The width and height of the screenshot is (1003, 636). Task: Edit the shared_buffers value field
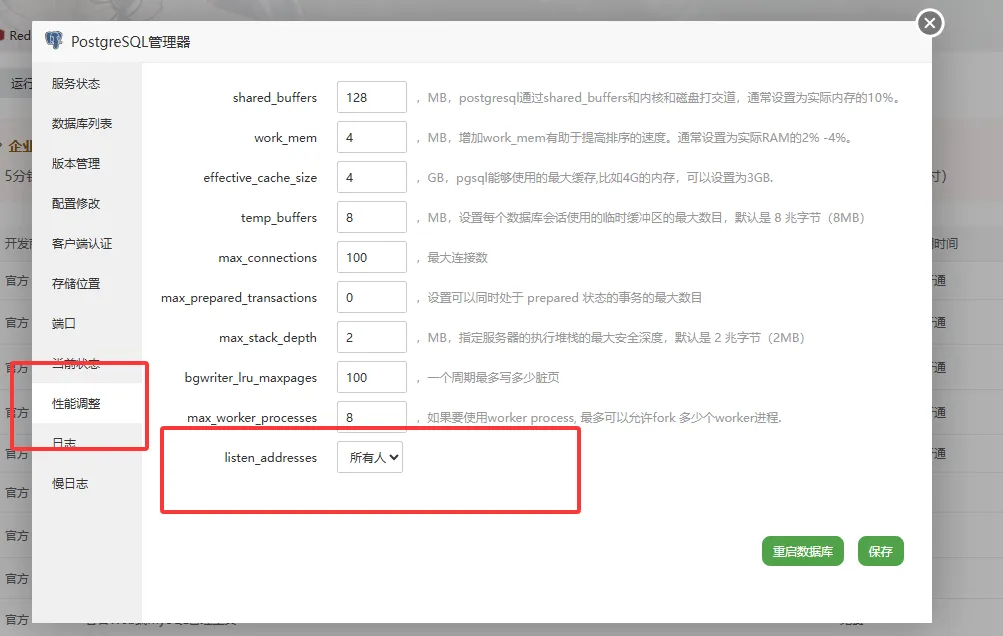[x=372, y=97]
